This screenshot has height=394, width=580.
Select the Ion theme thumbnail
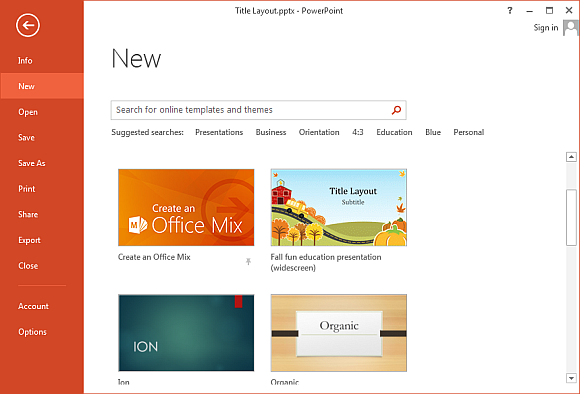click(186, 333)
